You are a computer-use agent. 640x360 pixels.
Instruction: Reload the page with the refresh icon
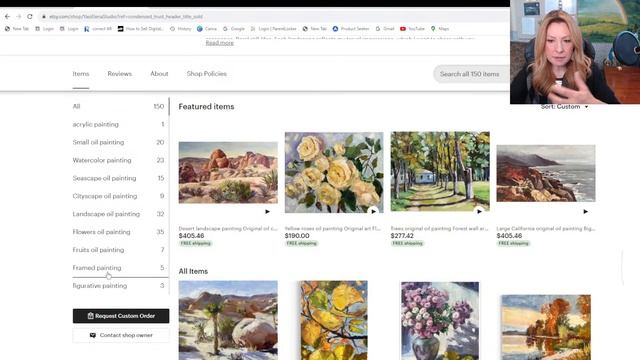tap(30, 16)
